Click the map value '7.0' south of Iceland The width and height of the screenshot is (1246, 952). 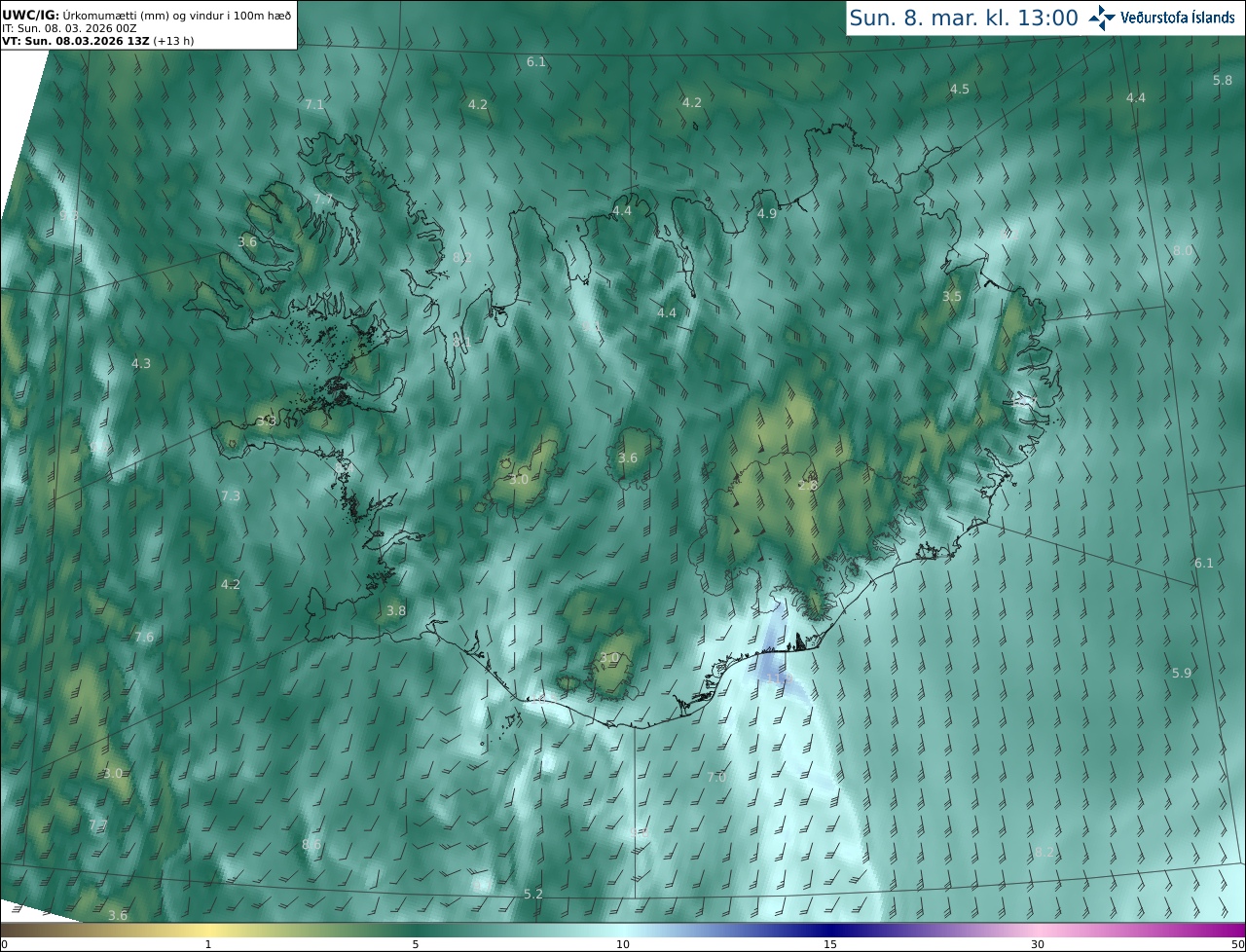click(716, 777)
